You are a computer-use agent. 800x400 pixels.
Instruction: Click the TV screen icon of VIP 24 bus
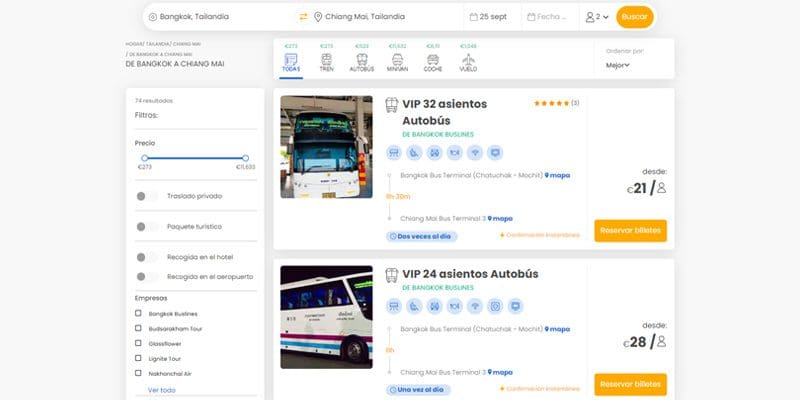tap(515, 306)
